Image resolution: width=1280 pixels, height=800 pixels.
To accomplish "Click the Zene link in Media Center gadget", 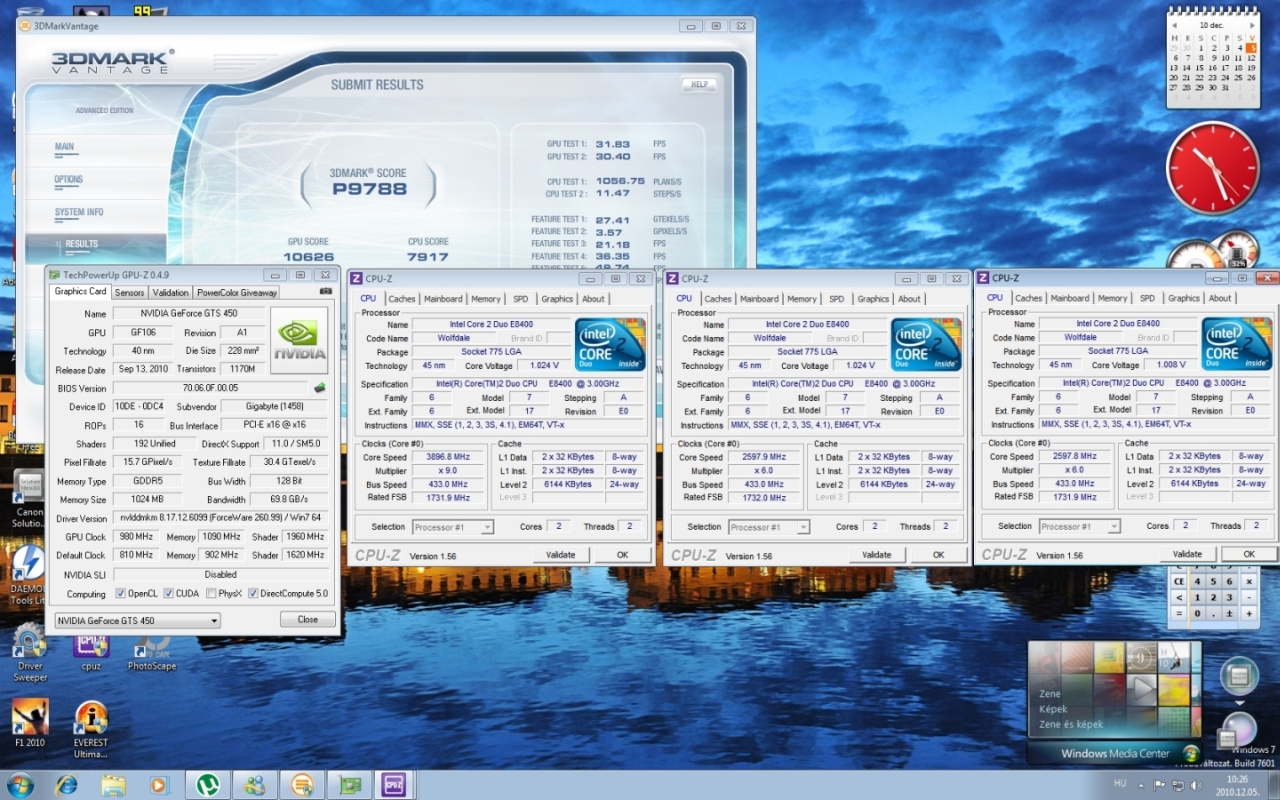I will pos(1050,694).
